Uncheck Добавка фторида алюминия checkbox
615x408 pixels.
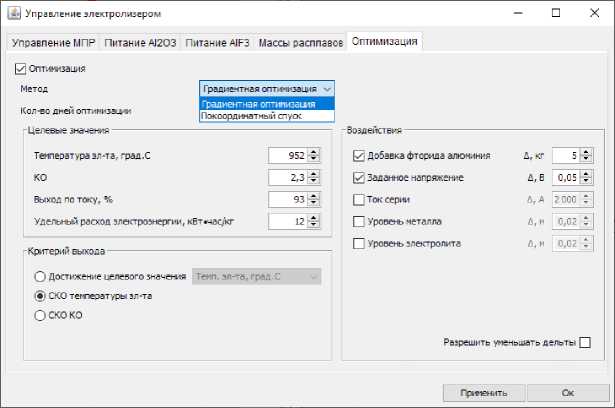tap(359, 156)
